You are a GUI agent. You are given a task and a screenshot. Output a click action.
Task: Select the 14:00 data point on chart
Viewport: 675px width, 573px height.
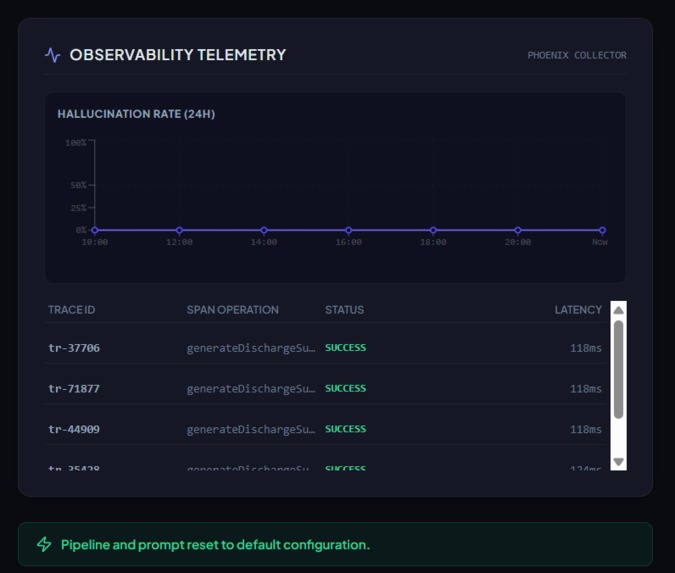pos(264,230)
